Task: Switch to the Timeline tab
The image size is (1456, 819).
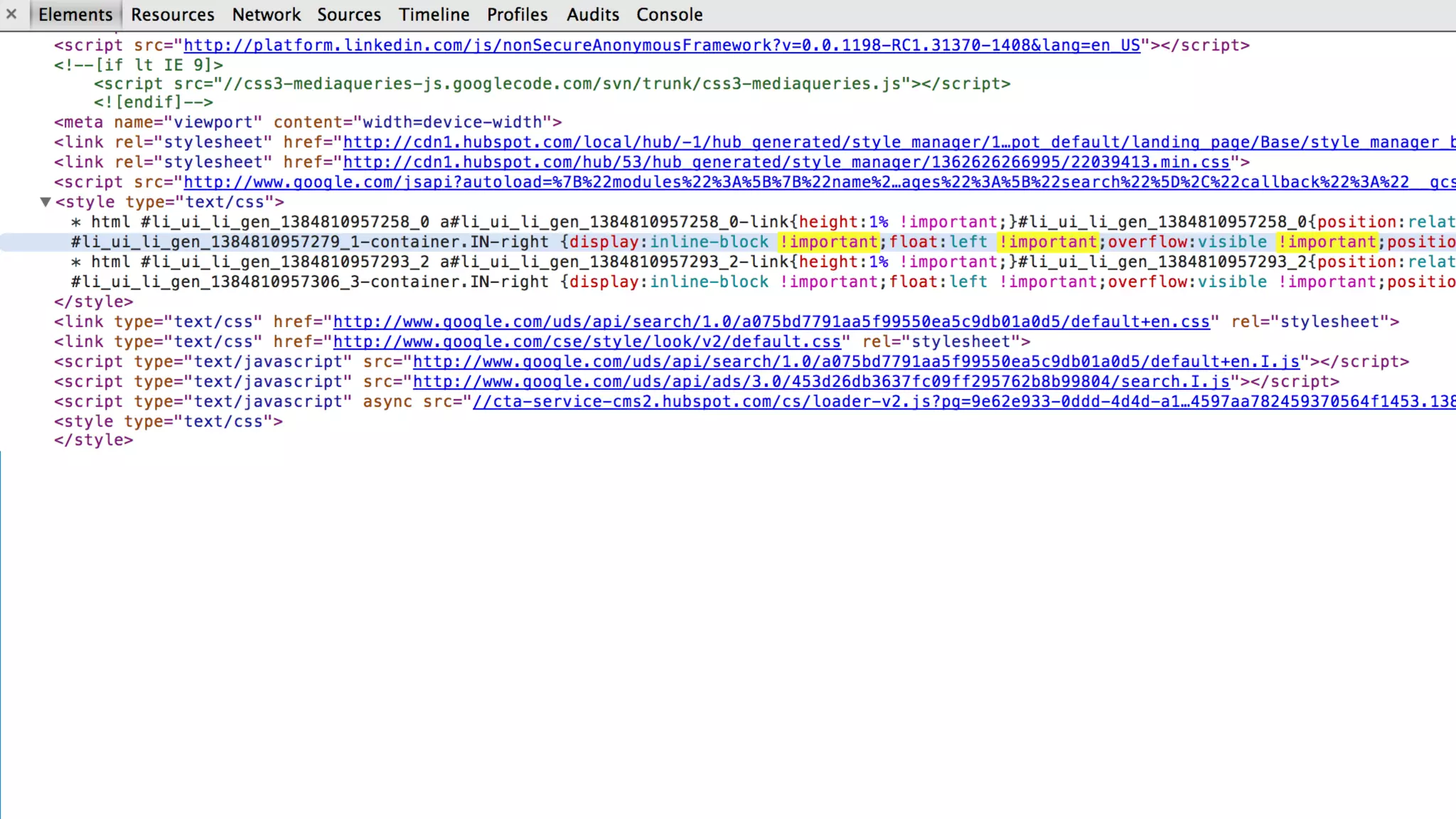Action: [x=434, y=14]
